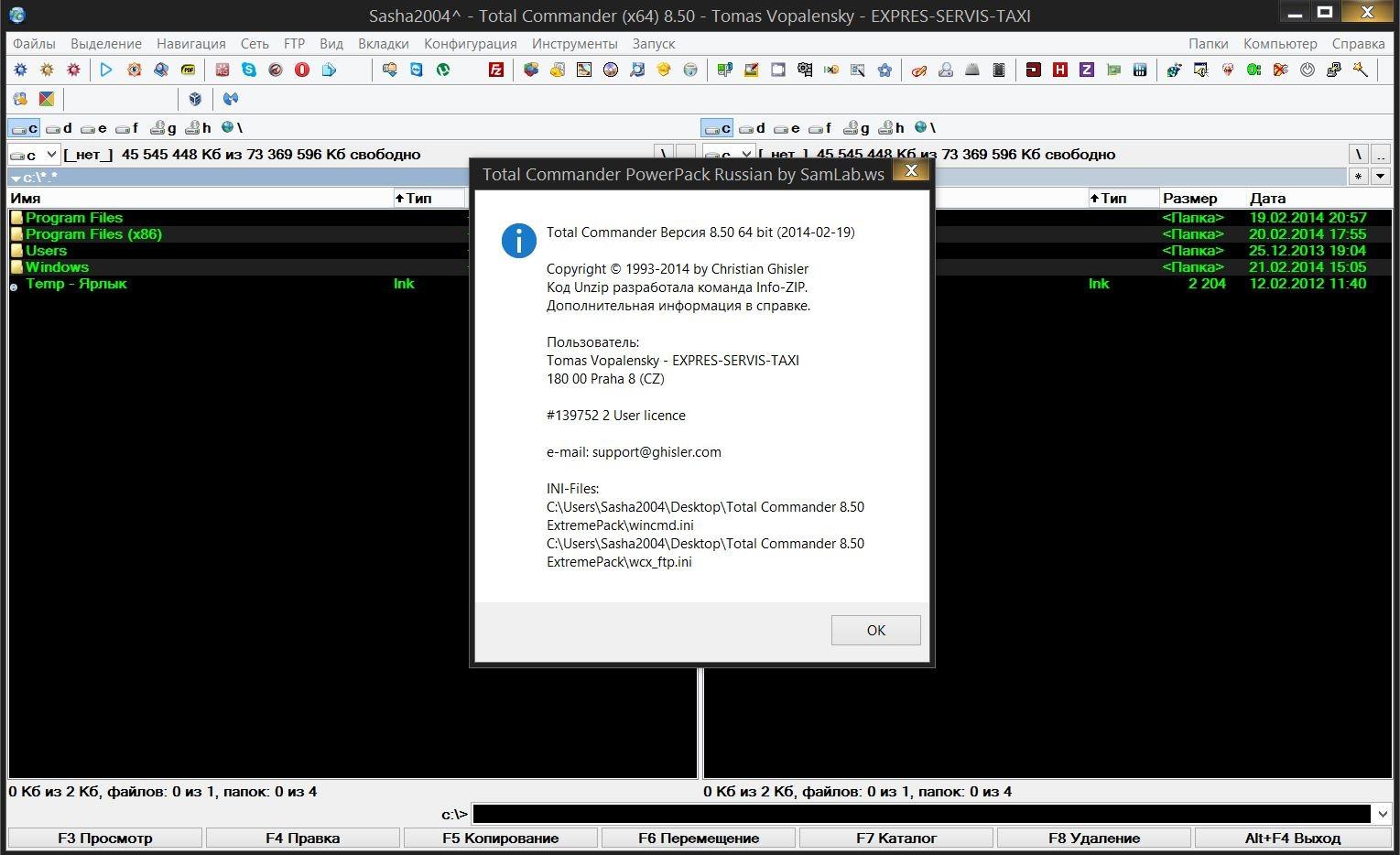Image resolution: width=1400 pixels, height=855 pixels.
Task: Launch VirtualBox cube icon on second toolbar
Action: click(x=195, y=98)
